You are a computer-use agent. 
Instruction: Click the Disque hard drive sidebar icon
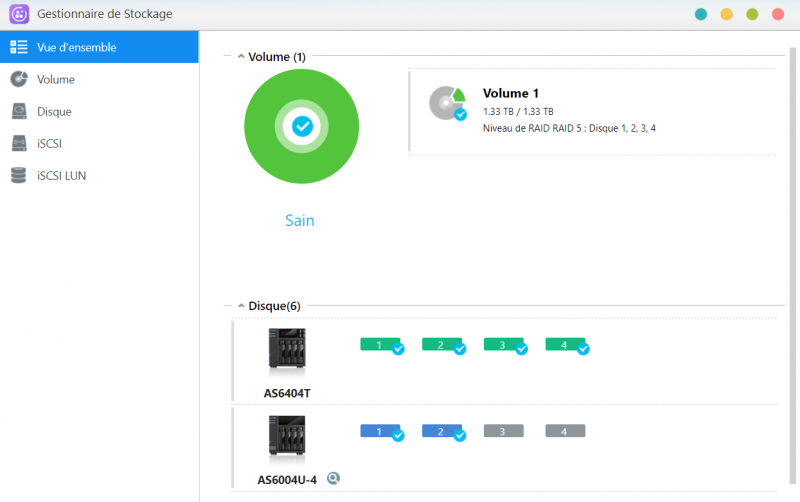[19, 111]
